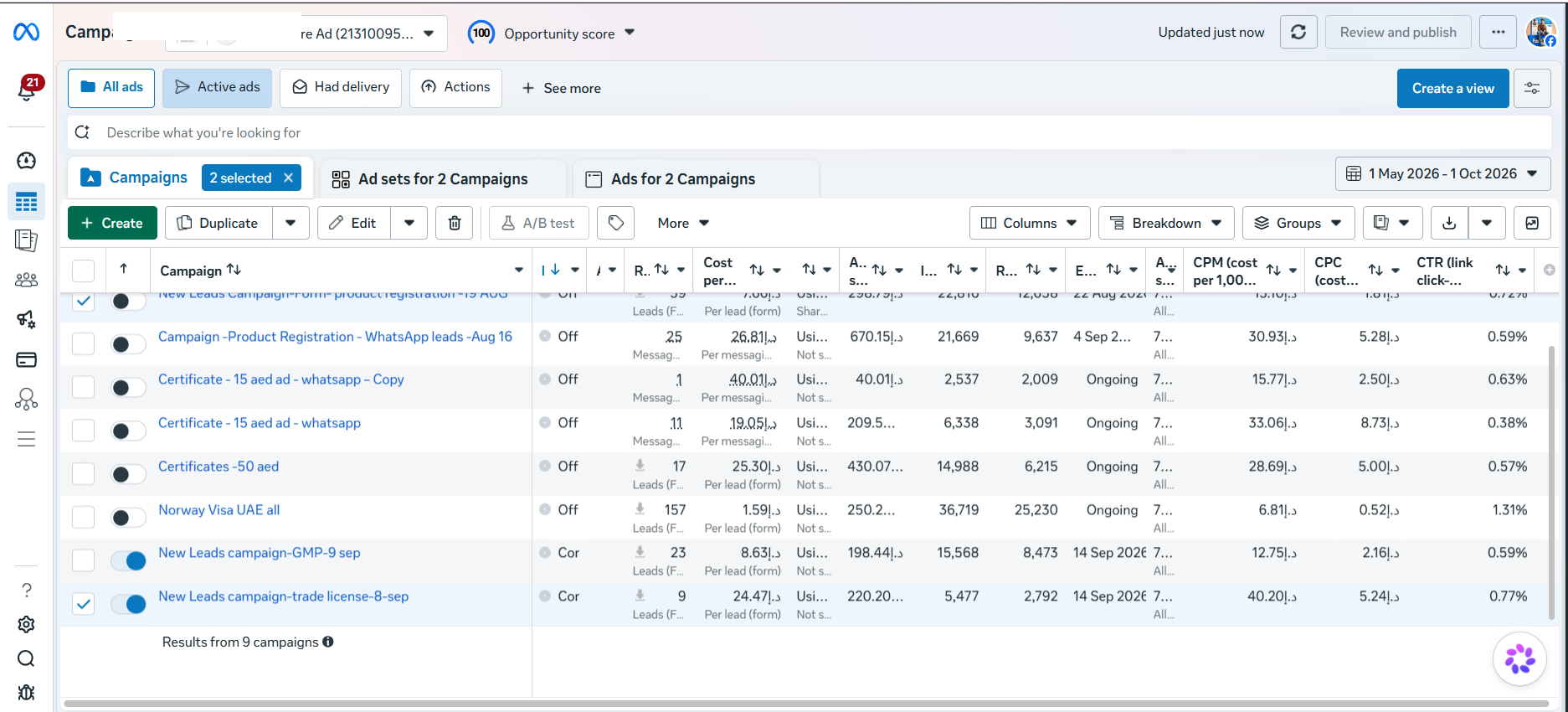The height and width of the screenshot is (712, 1568).
Task: Select the Had delivery view
Action: click(341, 88)
